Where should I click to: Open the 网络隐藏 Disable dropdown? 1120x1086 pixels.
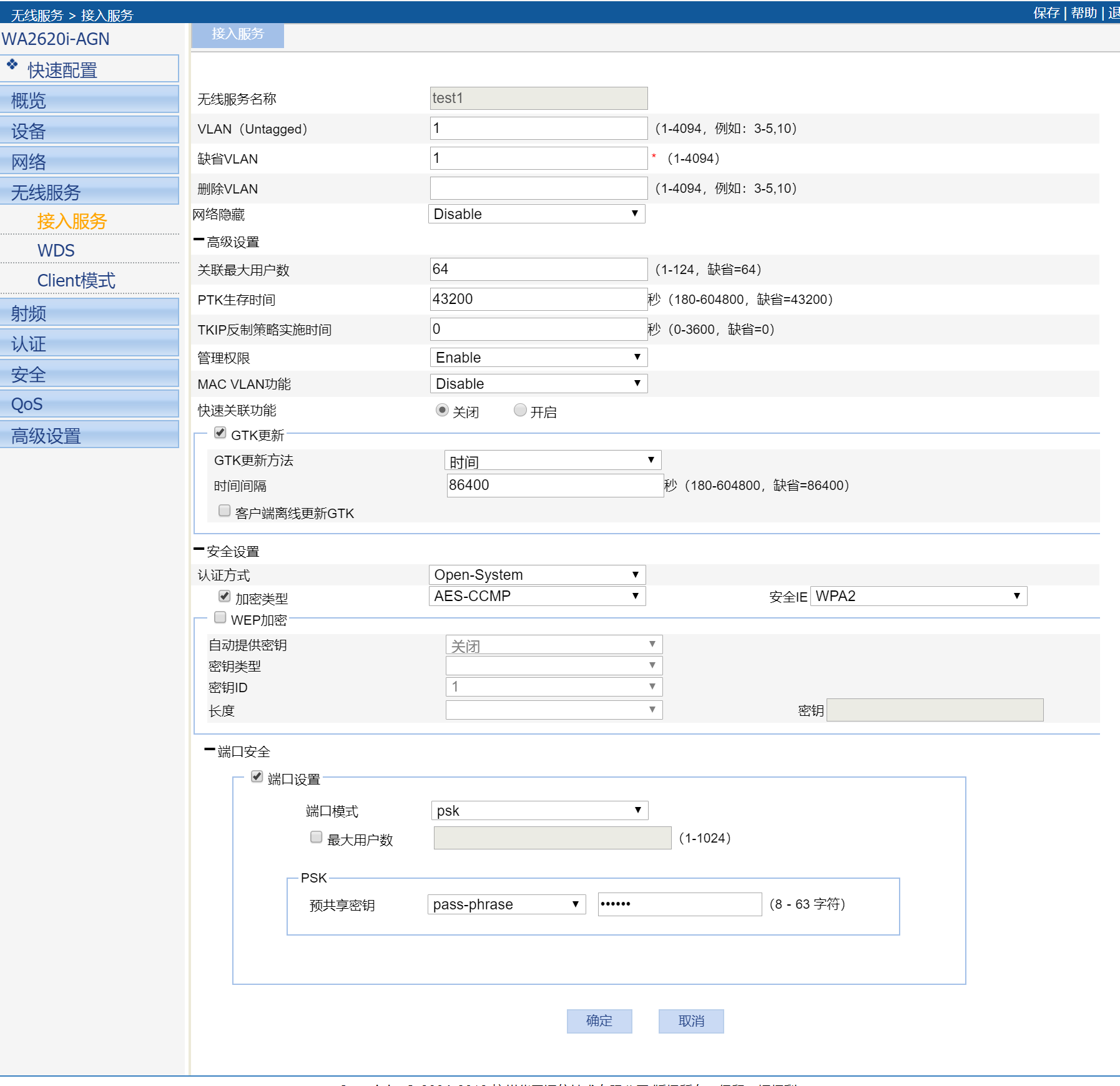click(536, 214)
